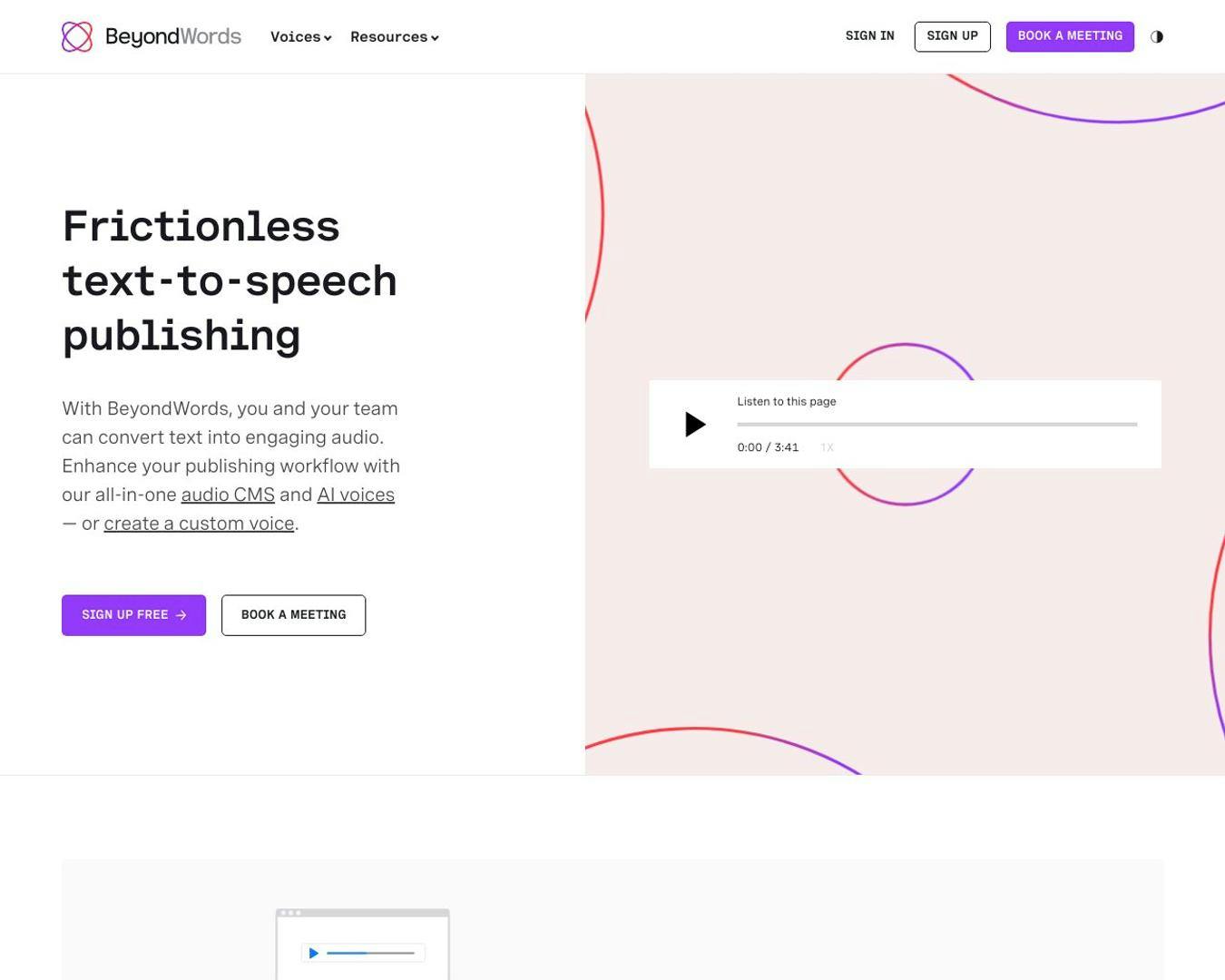
Task: Click the Voices chevron arrow
Action: point(328,38)
